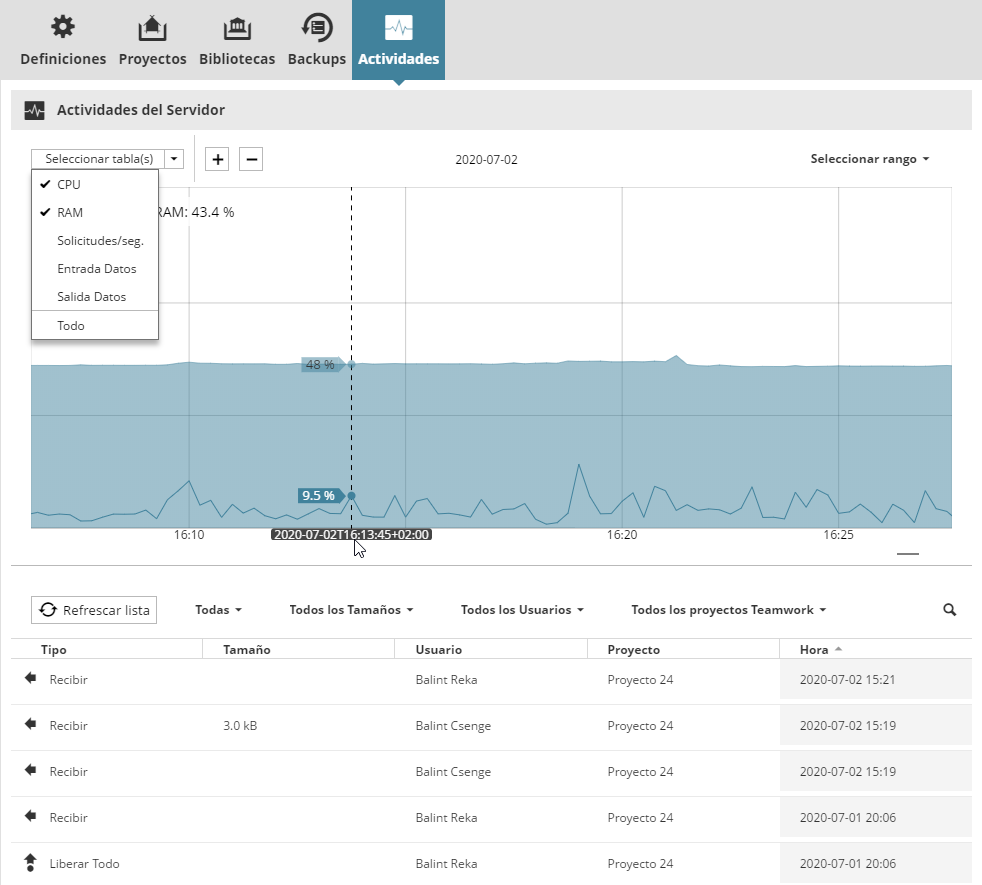Click the 9.5 % CPU data point marker
Image resolution: width=982 pixels, height=885 pixels.
(x=351, y=495)
